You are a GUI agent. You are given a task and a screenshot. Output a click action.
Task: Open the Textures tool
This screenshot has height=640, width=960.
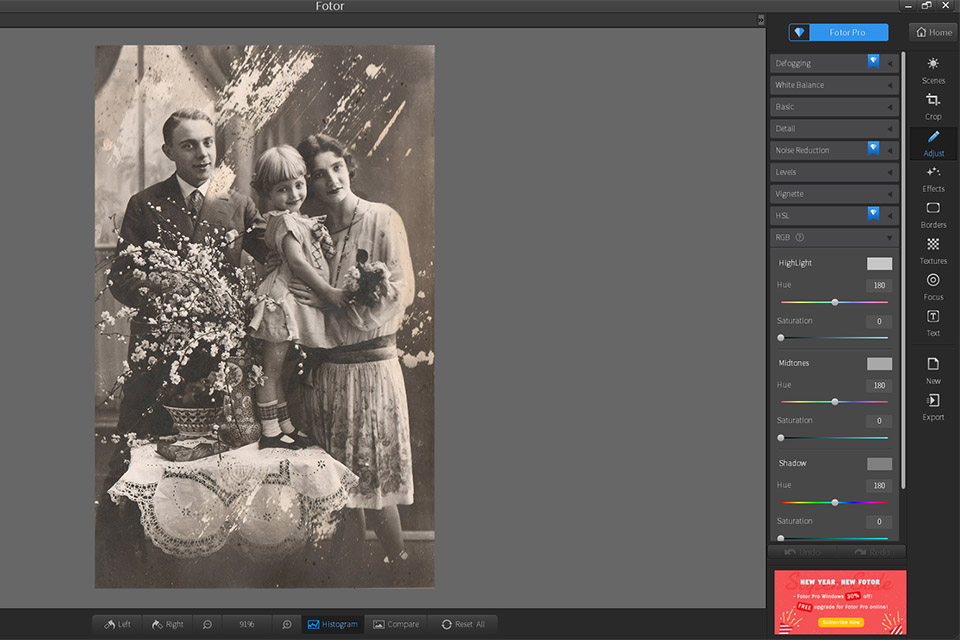tap(932, 250)
